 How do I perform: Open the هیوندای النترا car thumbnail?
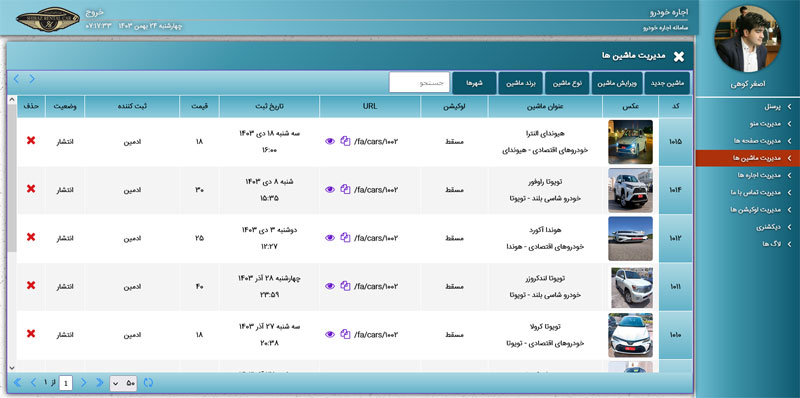click(x=631, y=142)
